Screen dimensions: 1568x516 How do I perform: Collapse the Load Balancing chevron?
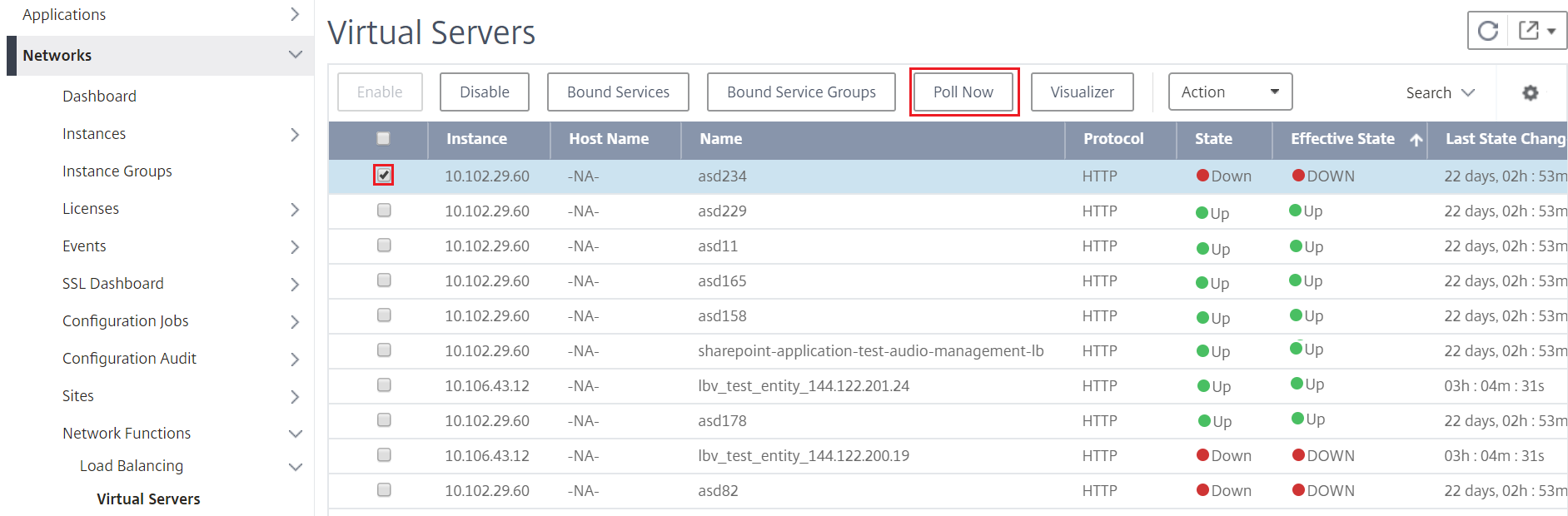pos(295,467)
